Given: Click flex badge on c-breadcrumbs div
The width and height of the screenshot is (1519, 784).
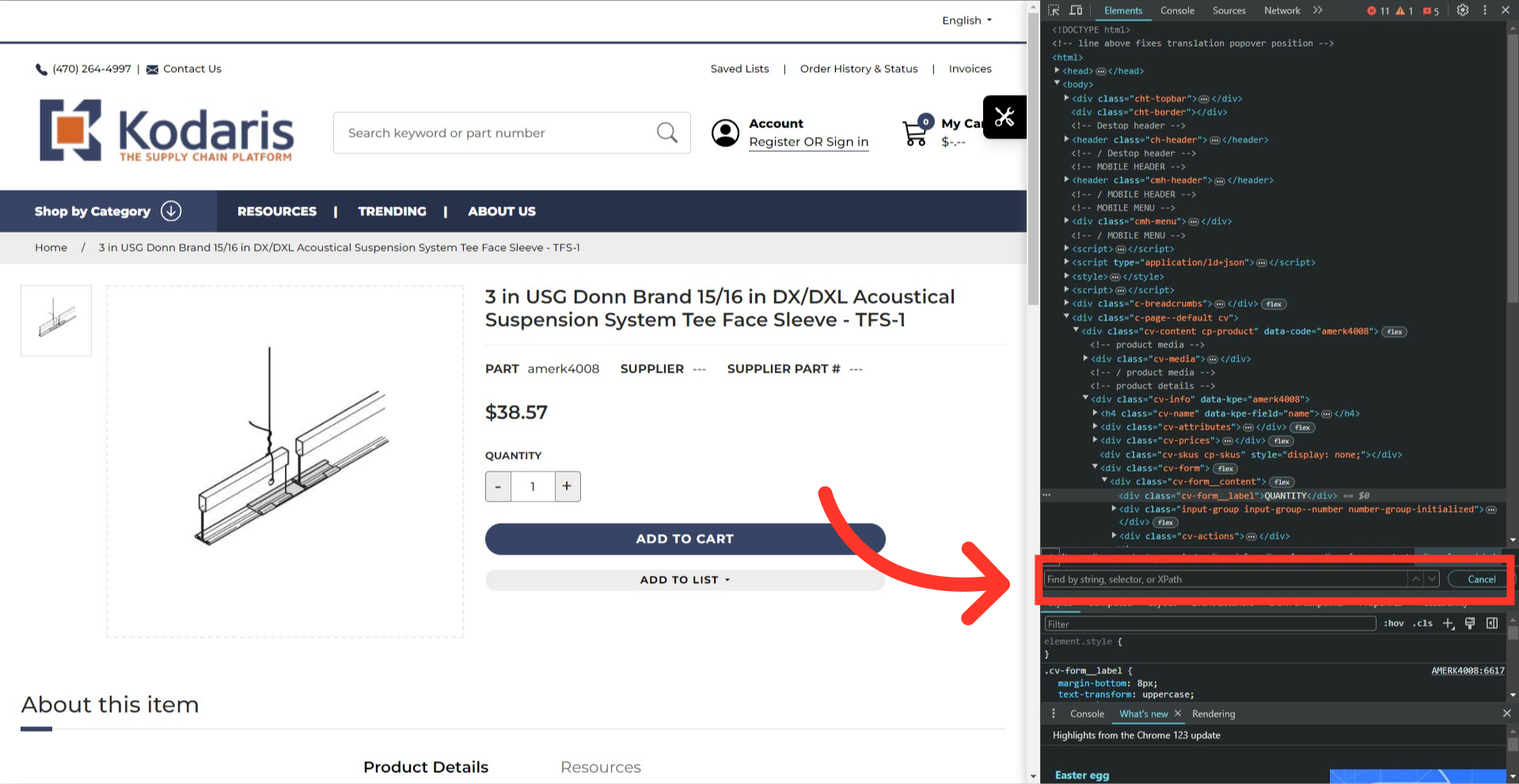Looking at the screenshot, I should click(1274, 304).
